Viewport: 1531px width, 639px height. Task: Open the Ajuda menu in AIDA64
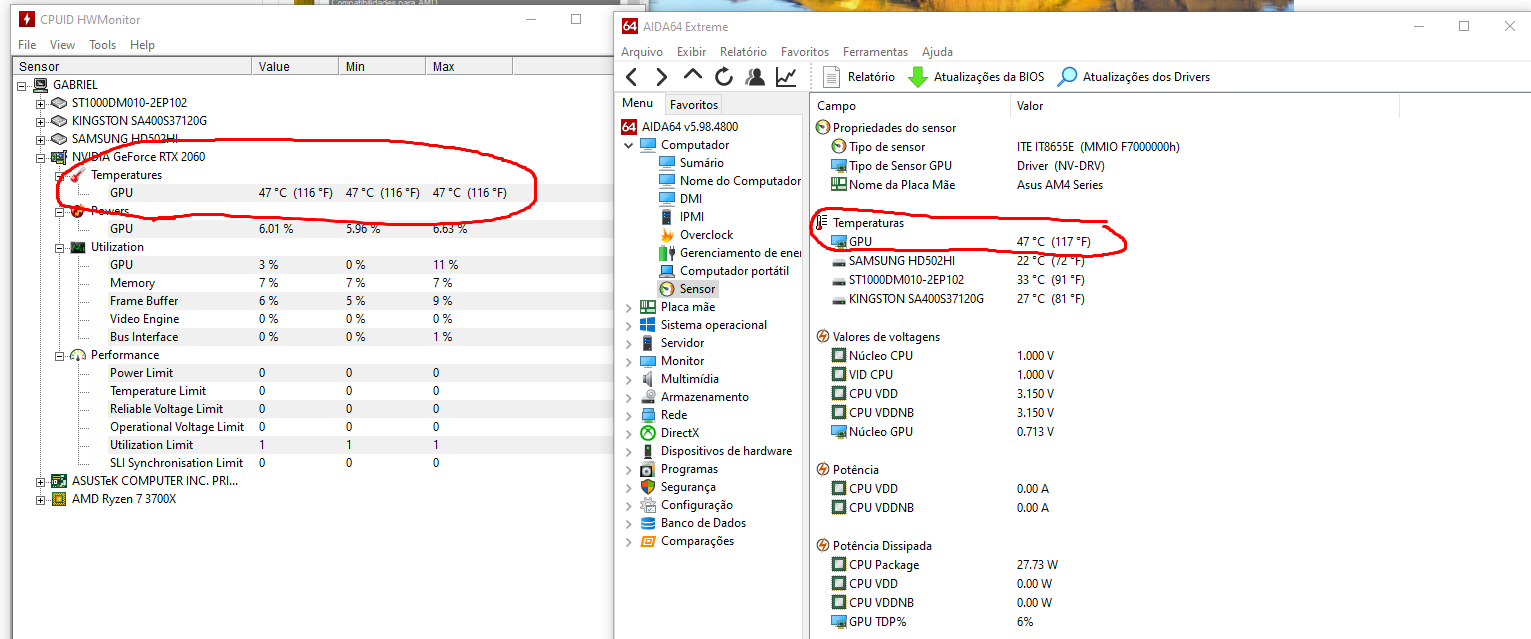point(937,52)
